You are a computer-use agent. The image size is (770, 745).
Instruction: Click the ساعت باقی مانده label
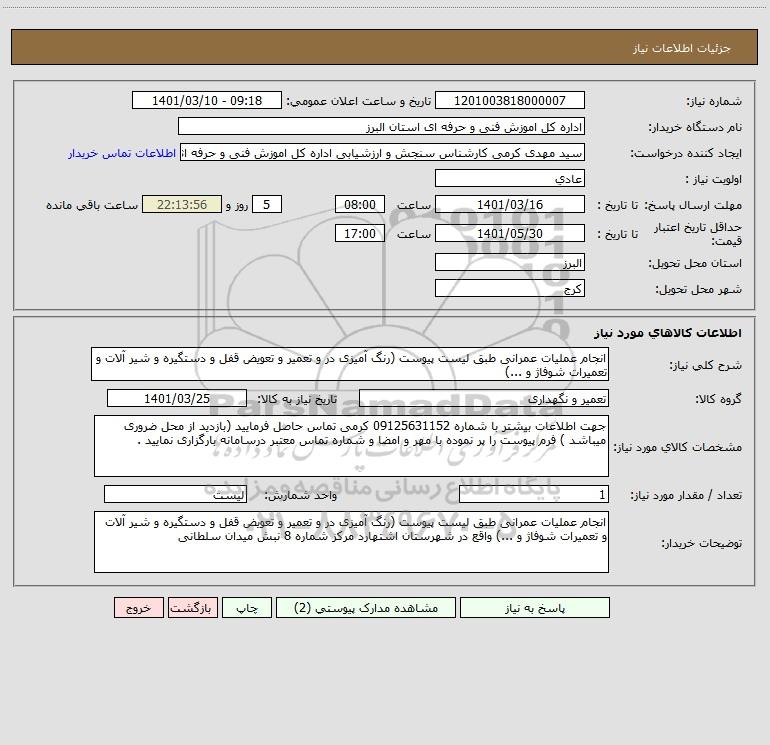click(x=92, y=205)
